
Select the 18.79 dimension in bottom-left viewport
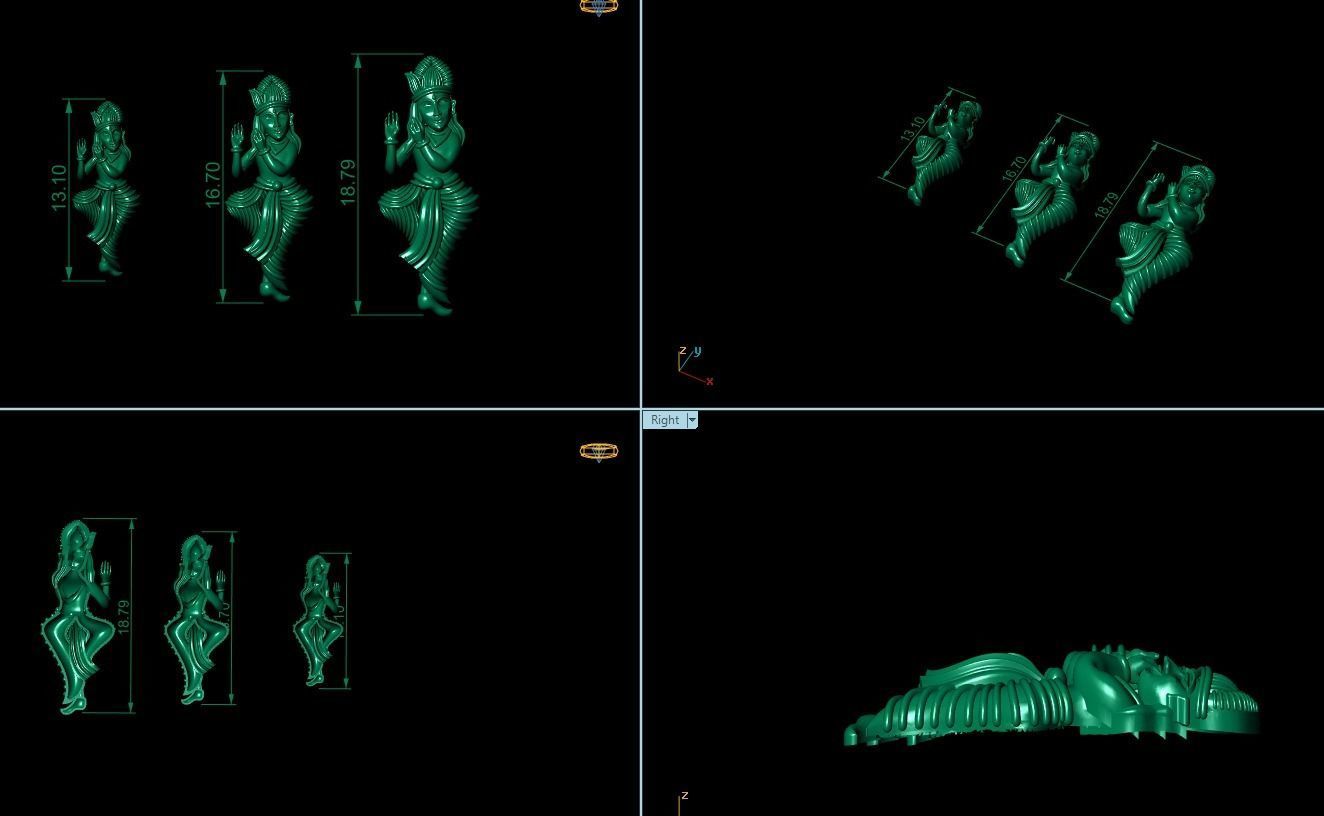pos(123,616)
